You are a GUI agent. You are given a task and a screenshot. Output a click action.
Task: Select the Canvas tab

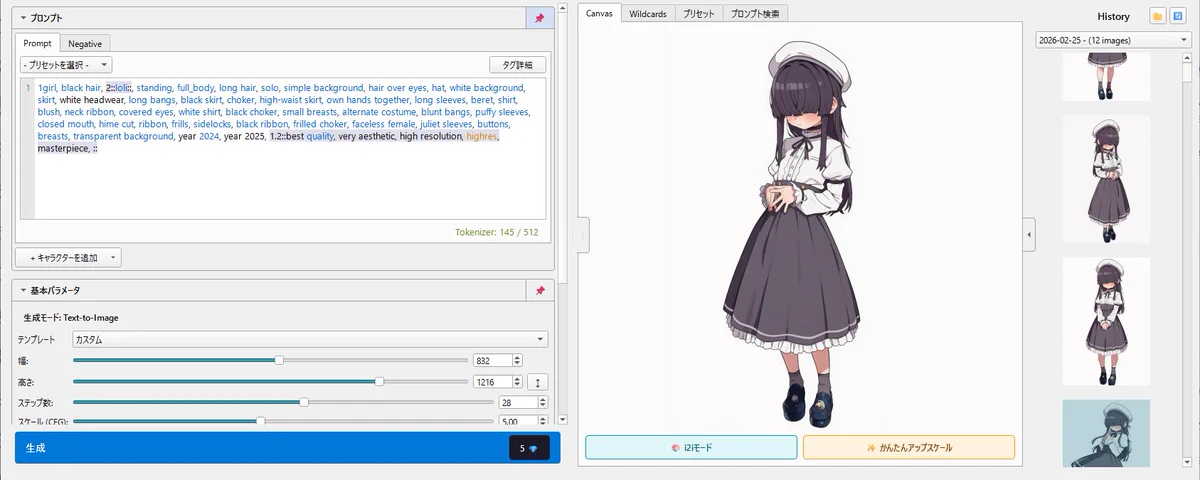(x=600, y=14)
